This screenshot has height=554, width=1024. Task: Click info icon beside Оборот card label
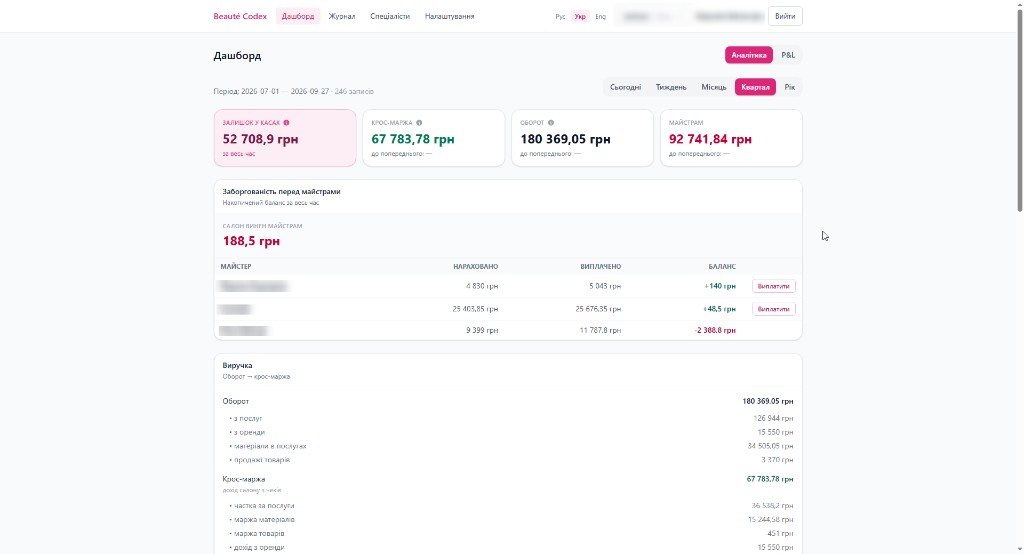[x=551, y=123]
